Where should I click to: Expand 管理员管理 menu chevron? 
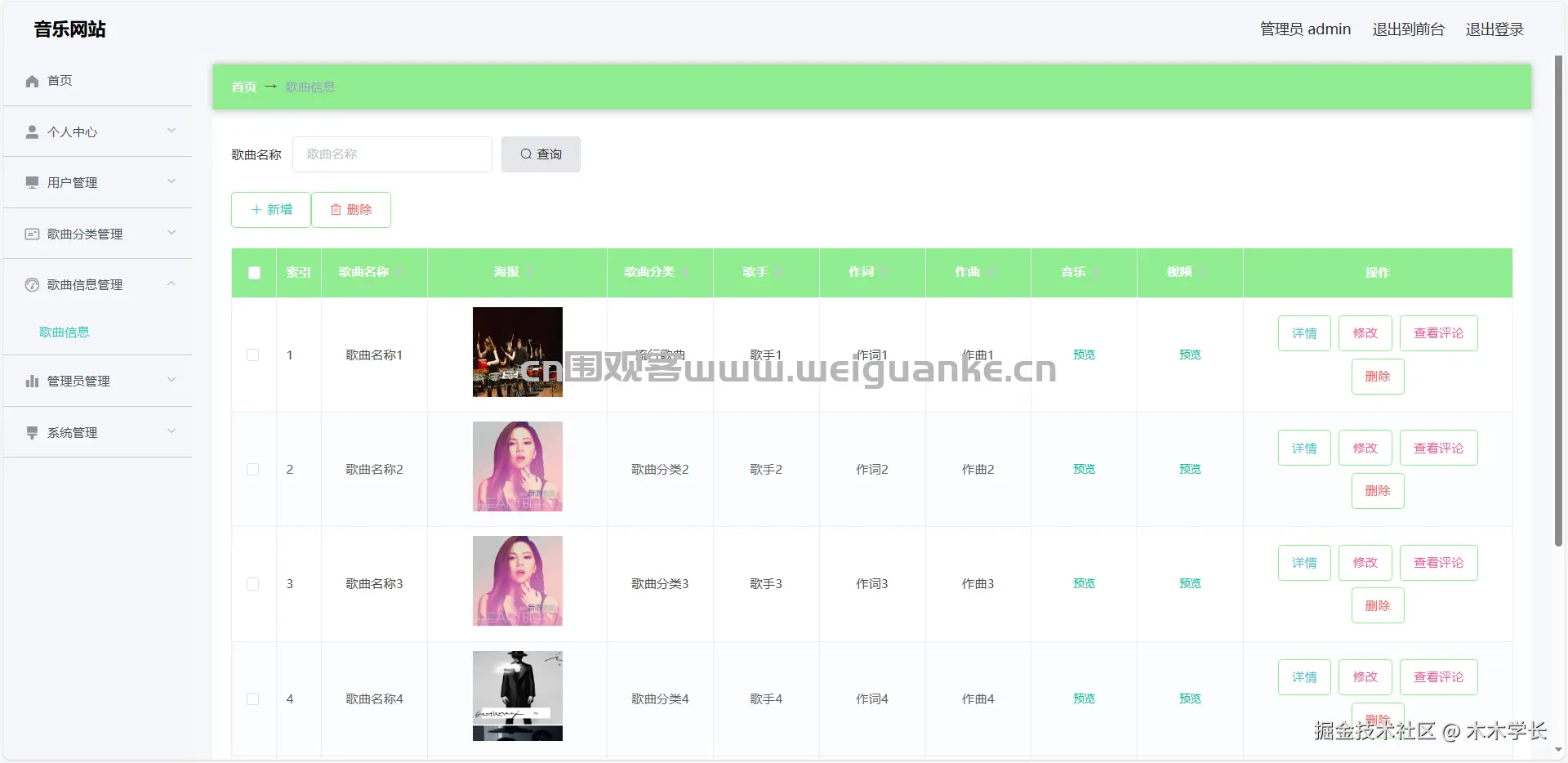[x=171, y=380]
